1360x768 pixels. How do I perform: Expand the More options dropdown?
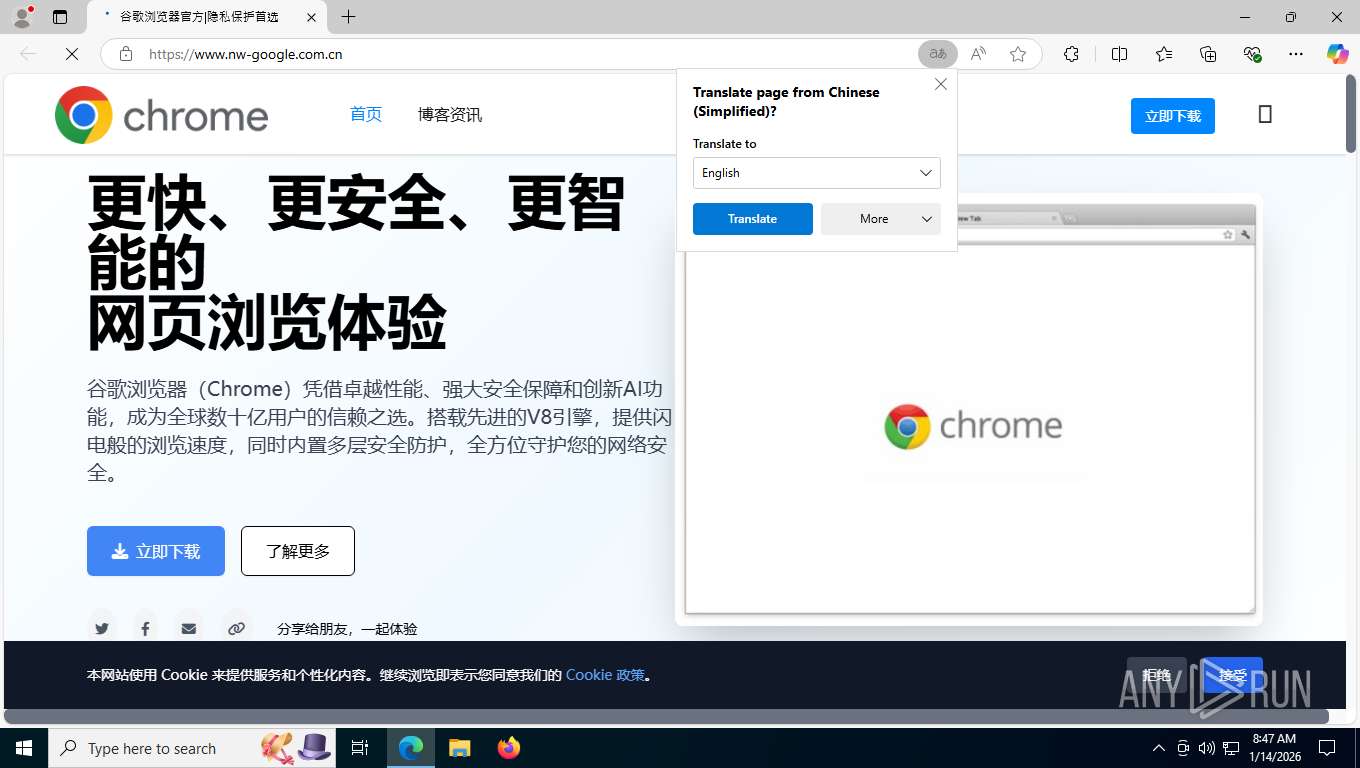(x=881, y=219)
